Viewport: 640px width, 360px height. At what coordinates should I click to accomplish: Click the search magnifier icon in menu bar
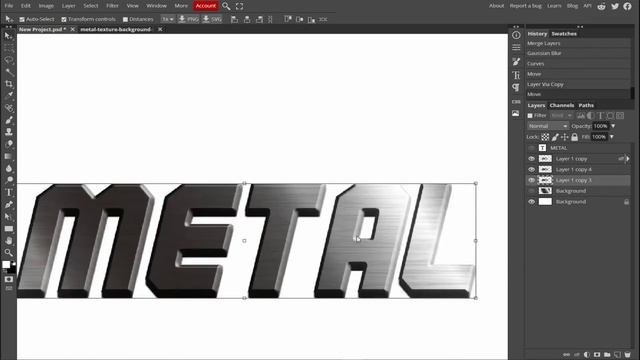[226, 6]
